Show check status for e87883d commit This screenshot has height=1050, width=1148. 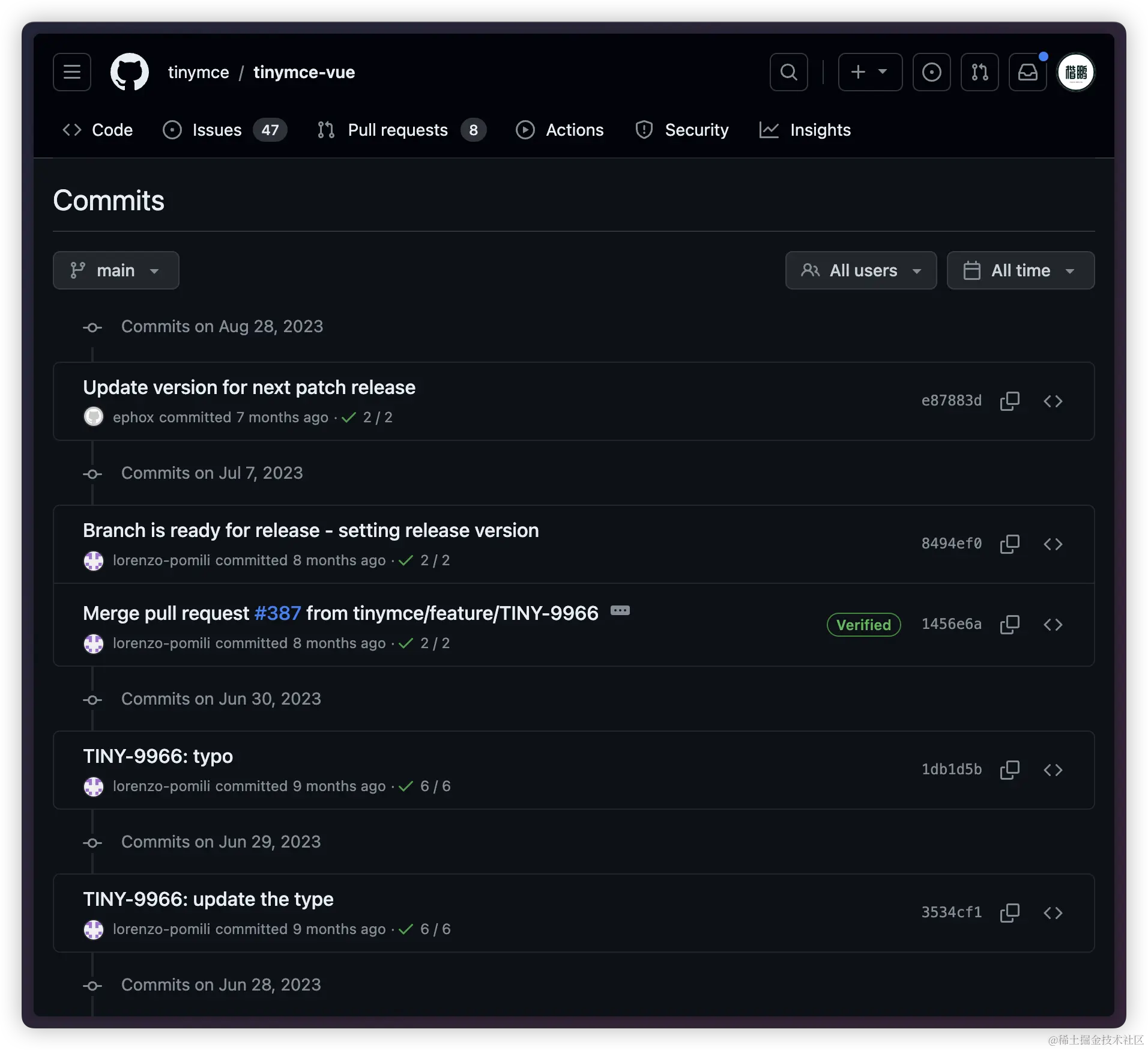pyautogui.click(x=367, y=417)
